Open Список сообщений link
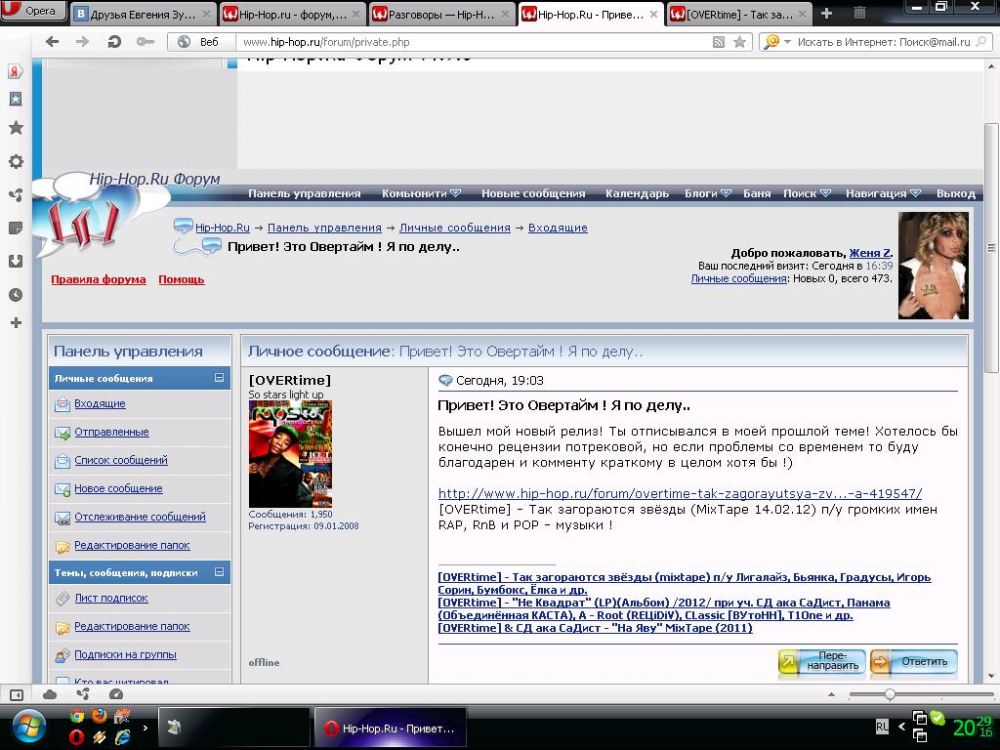This screenshot has height=750, width=1000. click(x=121, y=460)
